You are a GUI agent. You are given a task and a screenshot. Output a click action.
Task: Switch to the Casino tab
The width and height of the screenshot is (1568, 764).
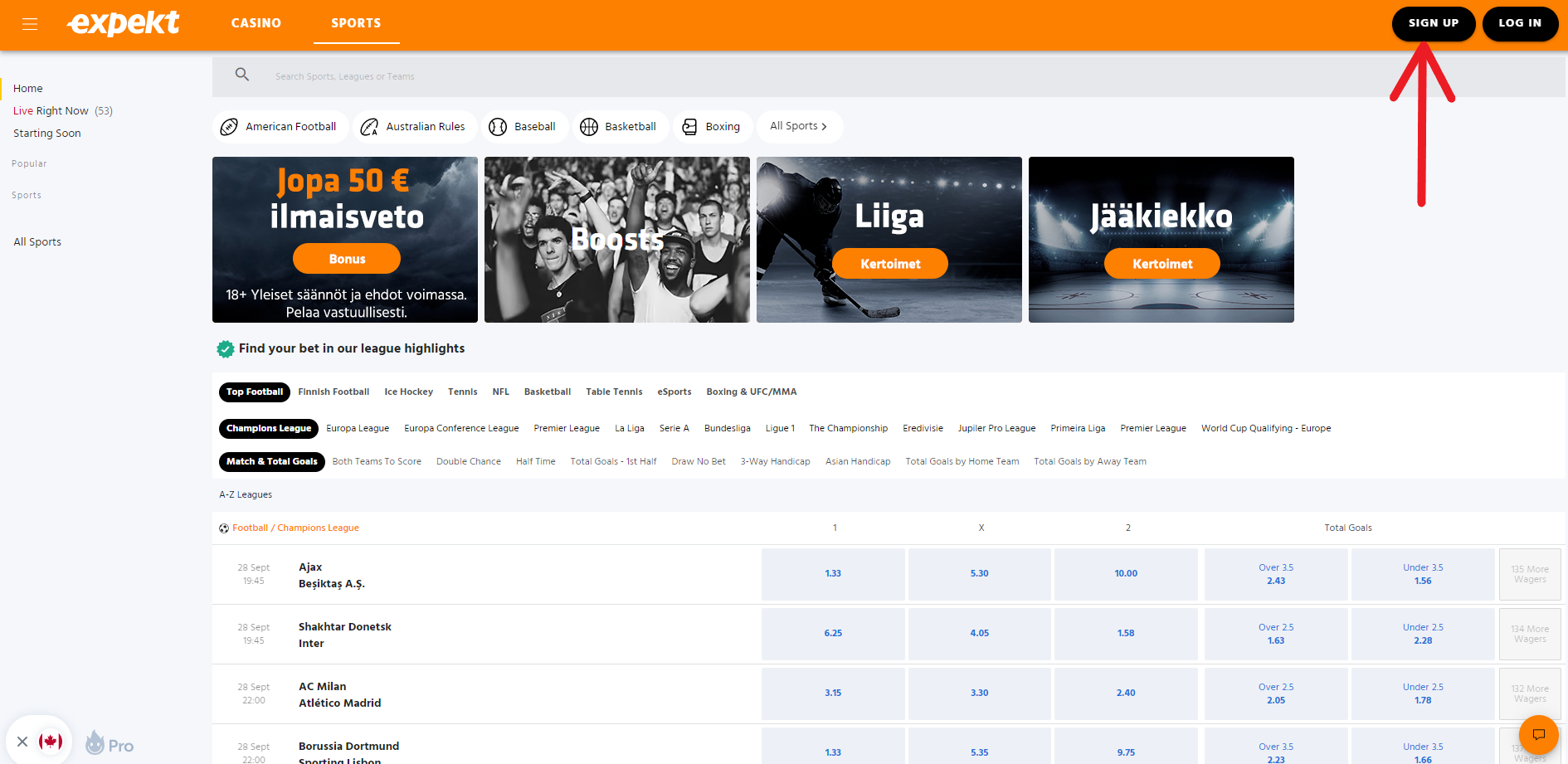tap(256, 23)
